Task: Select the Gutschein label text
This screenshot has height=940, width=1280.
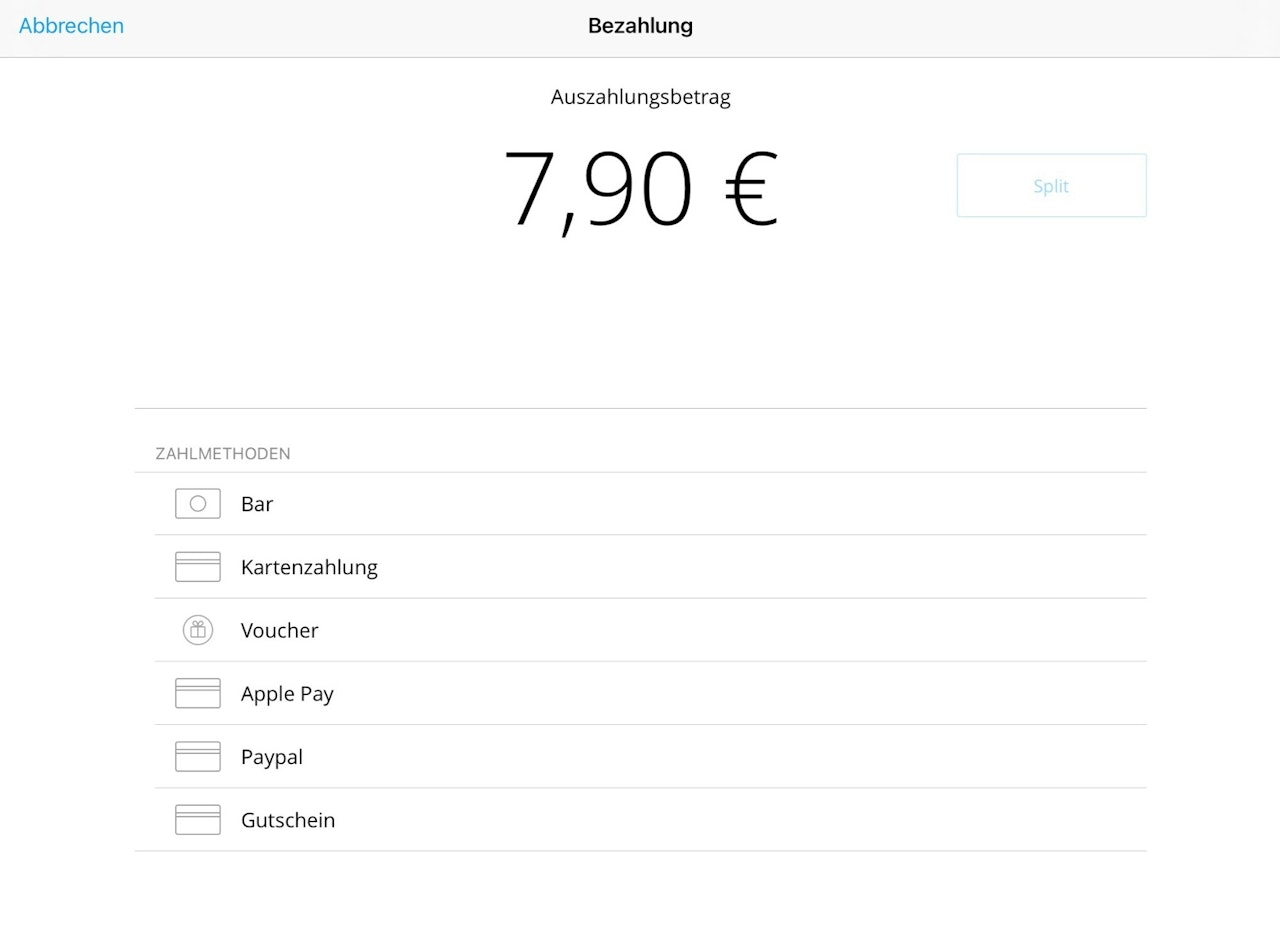Action: coord(288,820)
